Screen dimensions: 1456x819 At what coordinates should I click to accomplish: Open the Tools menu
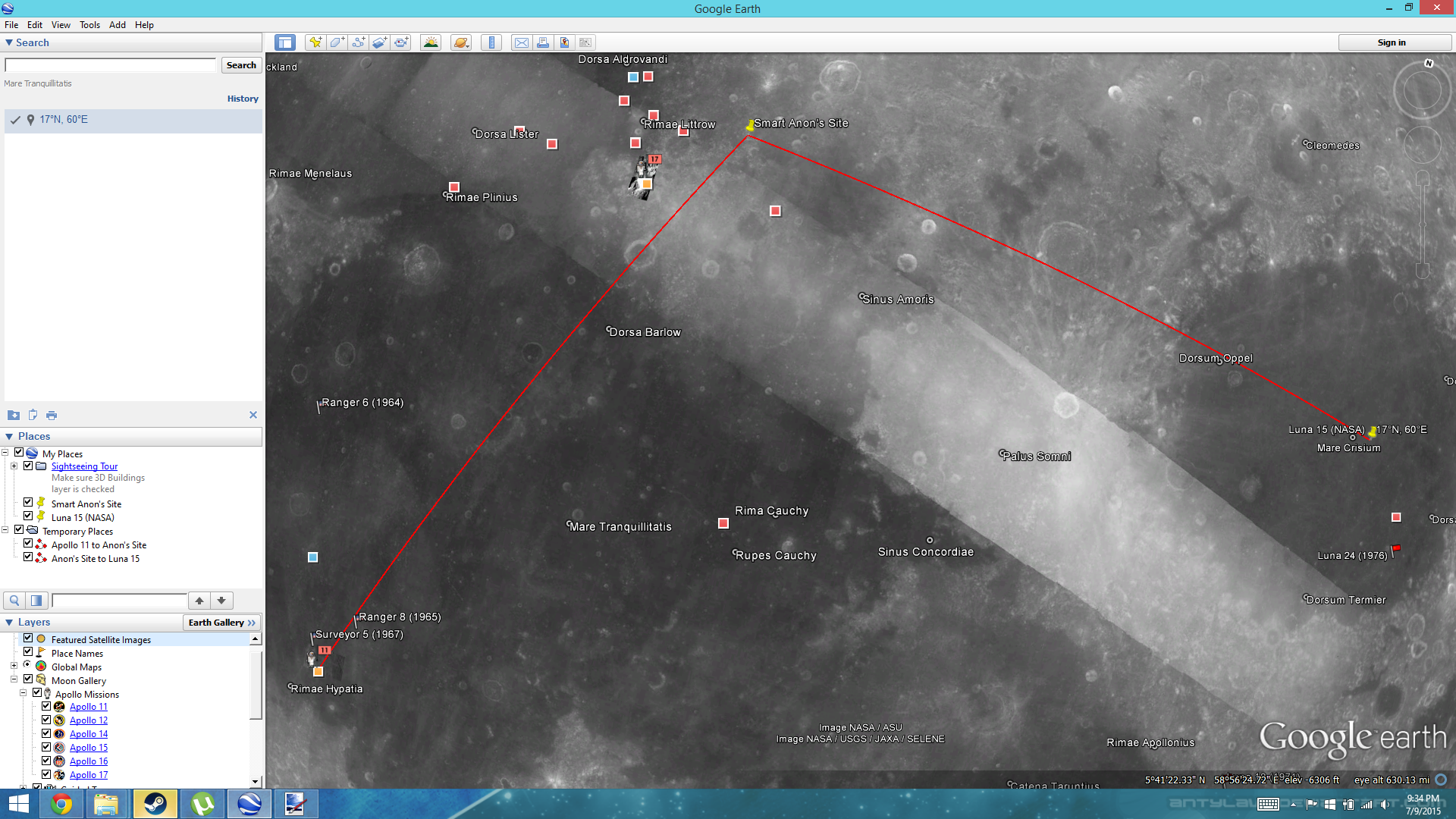89,25
